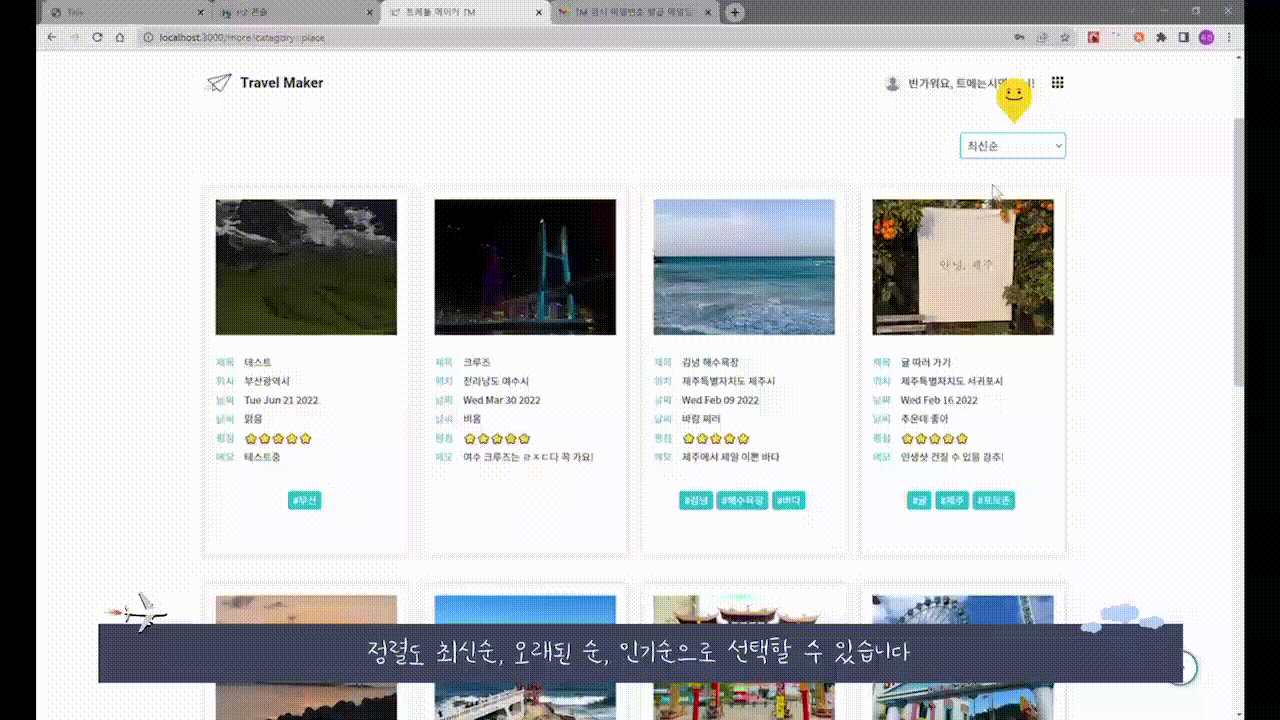Select the date Wed Feb 09 2022
The height and width of the screenshot is (720, 1280).
(720, 400)
